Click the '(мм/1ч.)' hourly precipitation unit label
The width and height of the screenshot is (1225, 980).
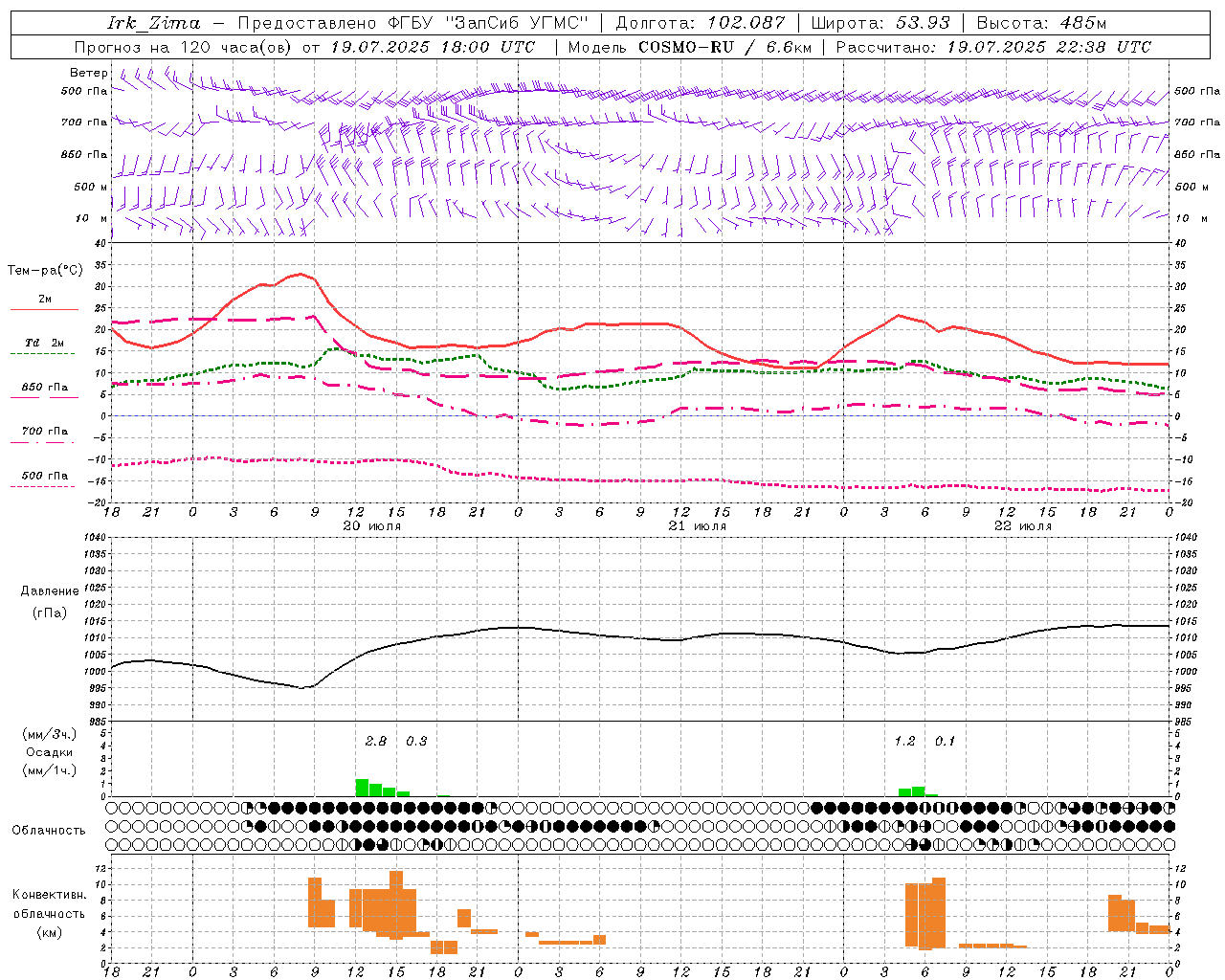(49, 770)
